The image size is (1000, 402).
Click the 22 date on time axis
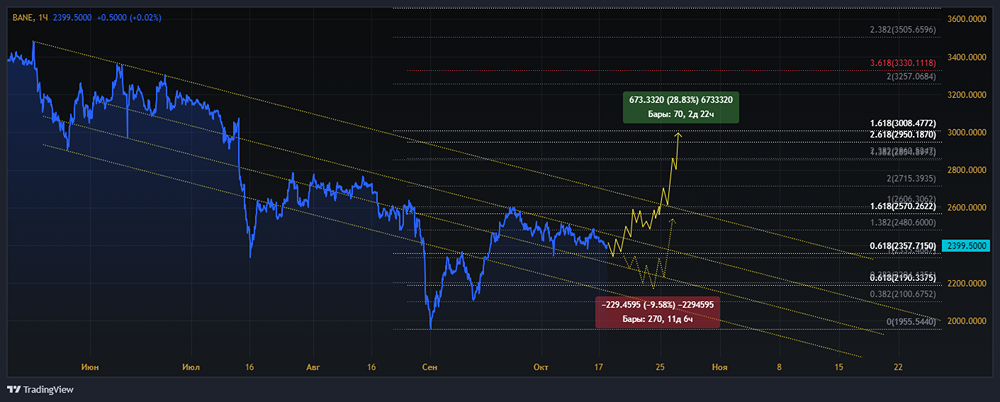(x=899, y=367)
